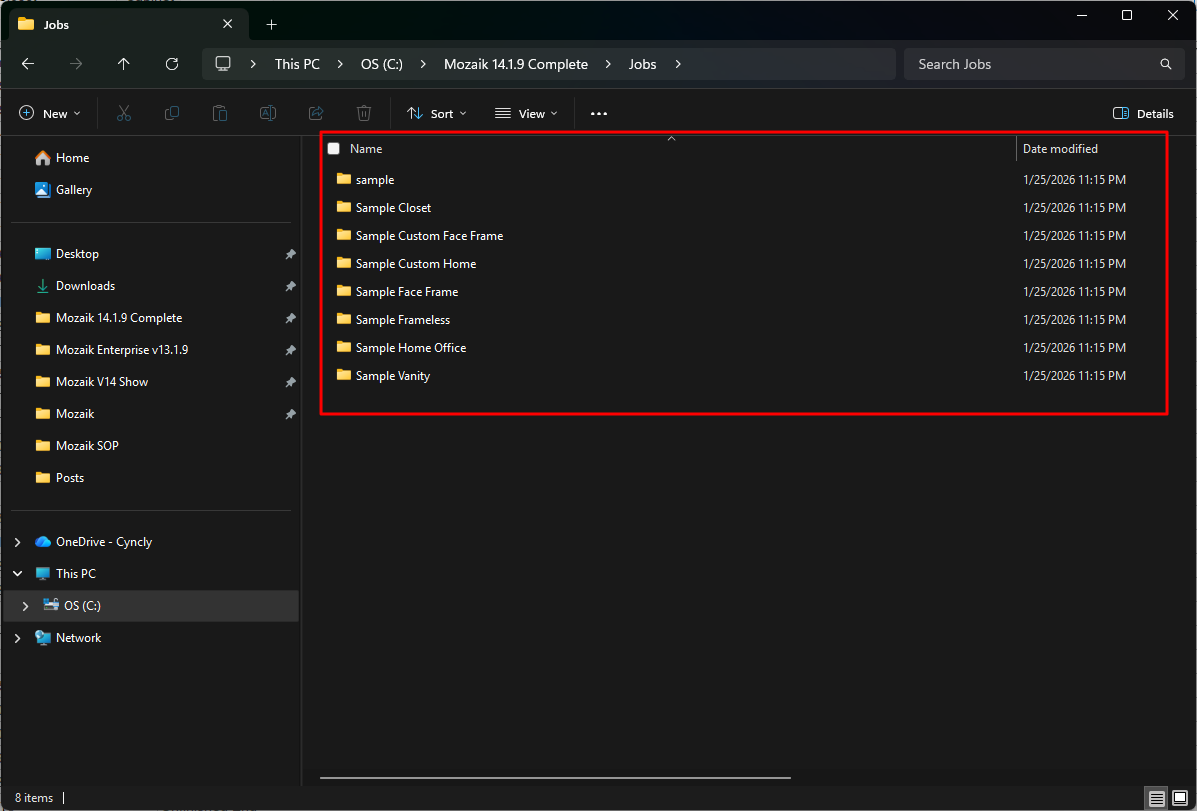This screenshot has height=811, width=1197.
Task: Collapse the This PC tree node
Action: point(17,574)
